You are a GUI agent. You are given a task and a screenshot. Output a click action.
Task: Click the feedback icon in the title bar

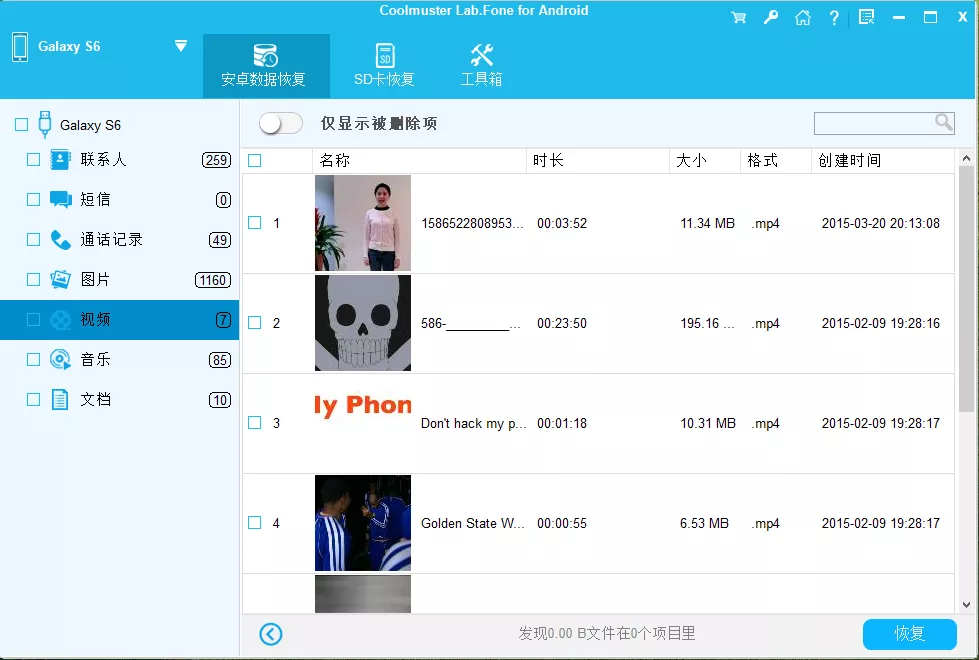[x=866, y=17]
